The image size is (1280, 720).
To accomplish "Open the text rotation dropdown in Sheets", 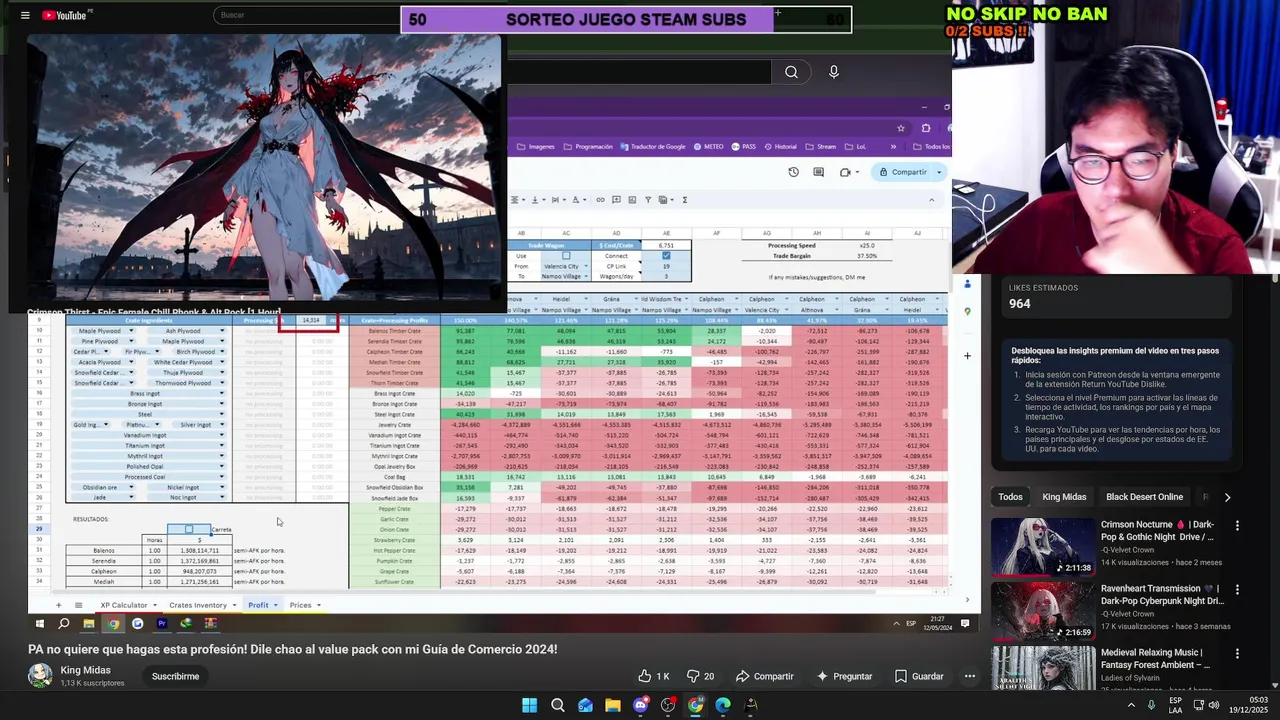I will click(579, 200).
